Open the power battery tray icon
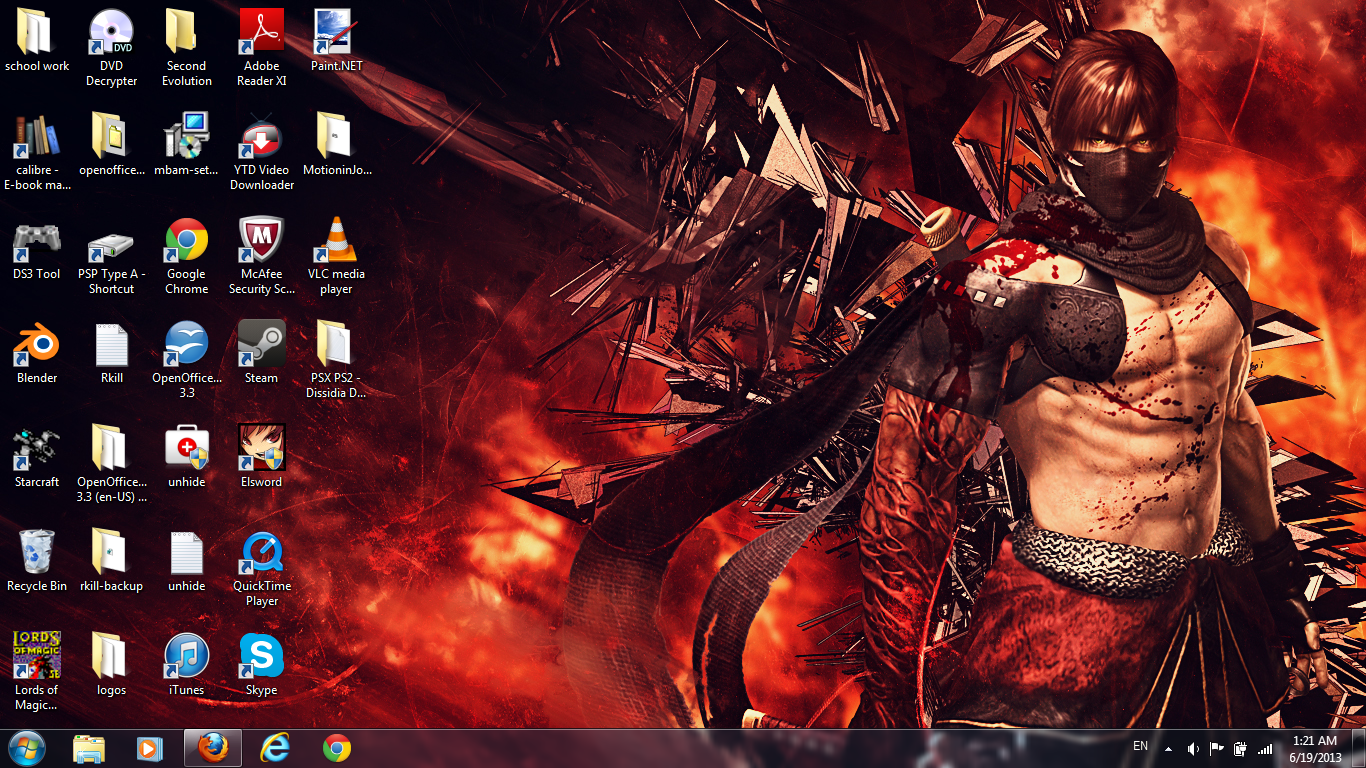This screenshot has width=1366, height=768. click(1241, 748)
